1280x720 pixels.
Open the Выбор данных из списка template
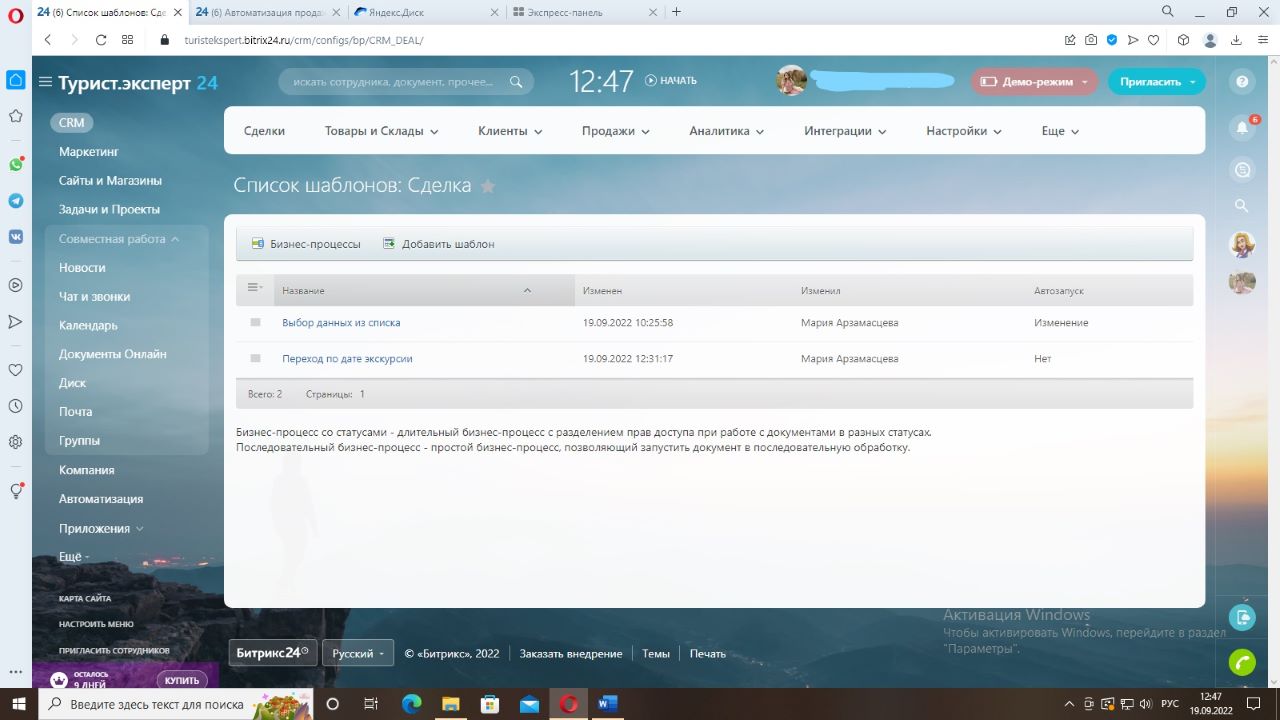click(x=341, y=323)
